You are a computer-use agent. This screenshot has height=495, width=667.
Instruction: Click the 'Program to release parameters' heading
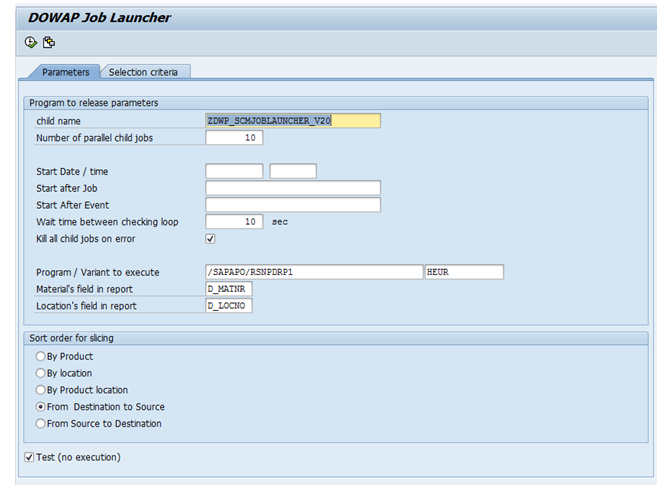[94, 103]
